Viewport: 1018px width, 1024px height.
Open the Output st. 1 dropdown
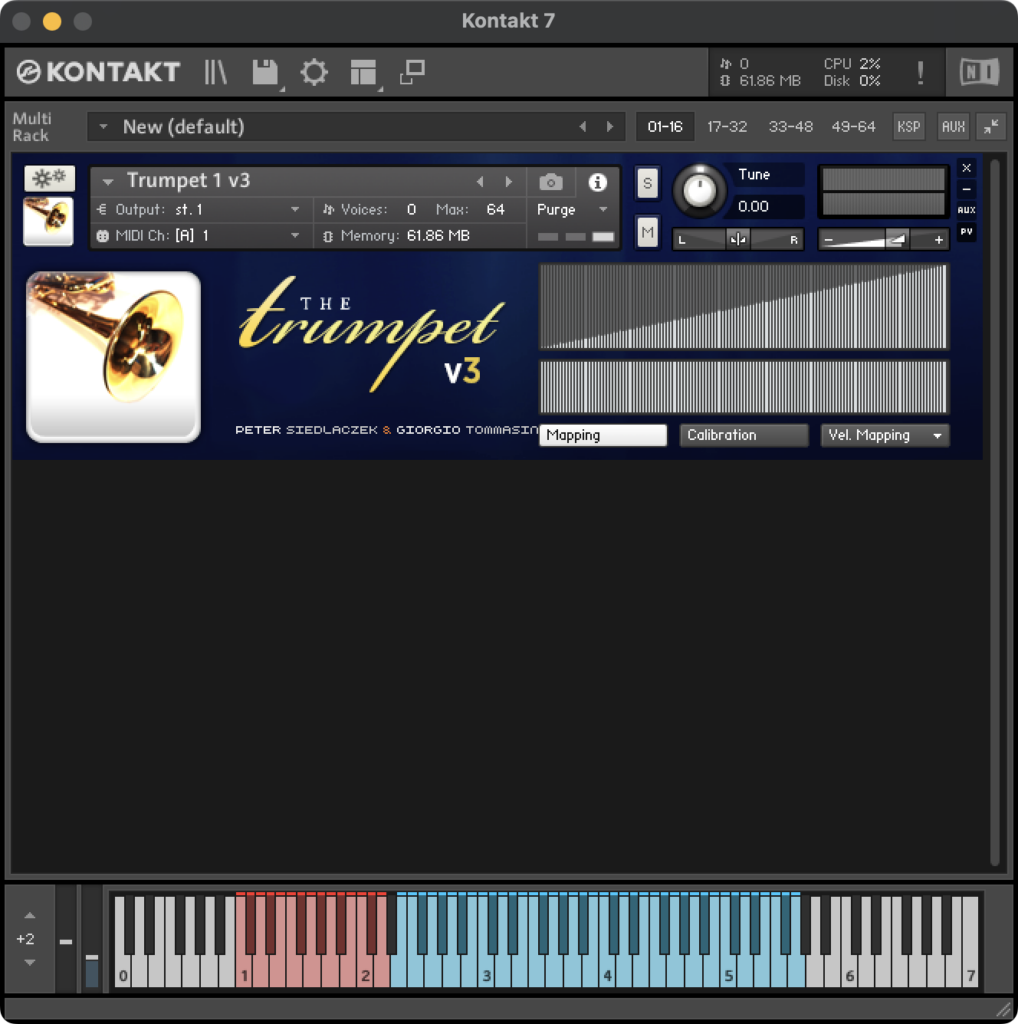(x=295, y=210)
